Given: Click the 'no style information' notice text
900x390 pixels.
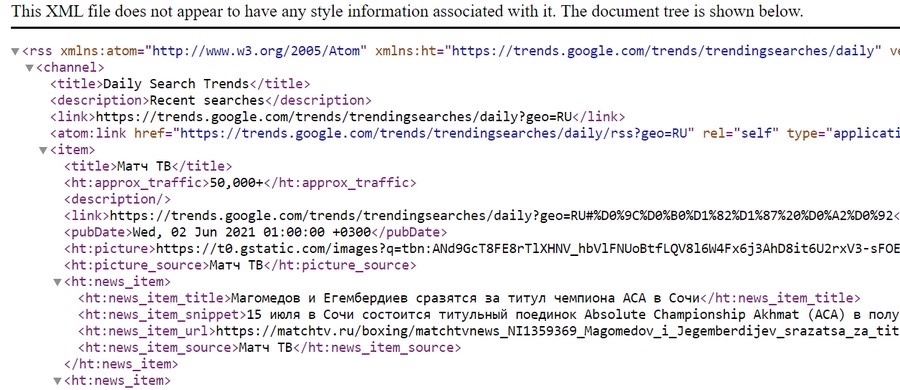Looking at the screenshot, I should click(x=408, y=11).
